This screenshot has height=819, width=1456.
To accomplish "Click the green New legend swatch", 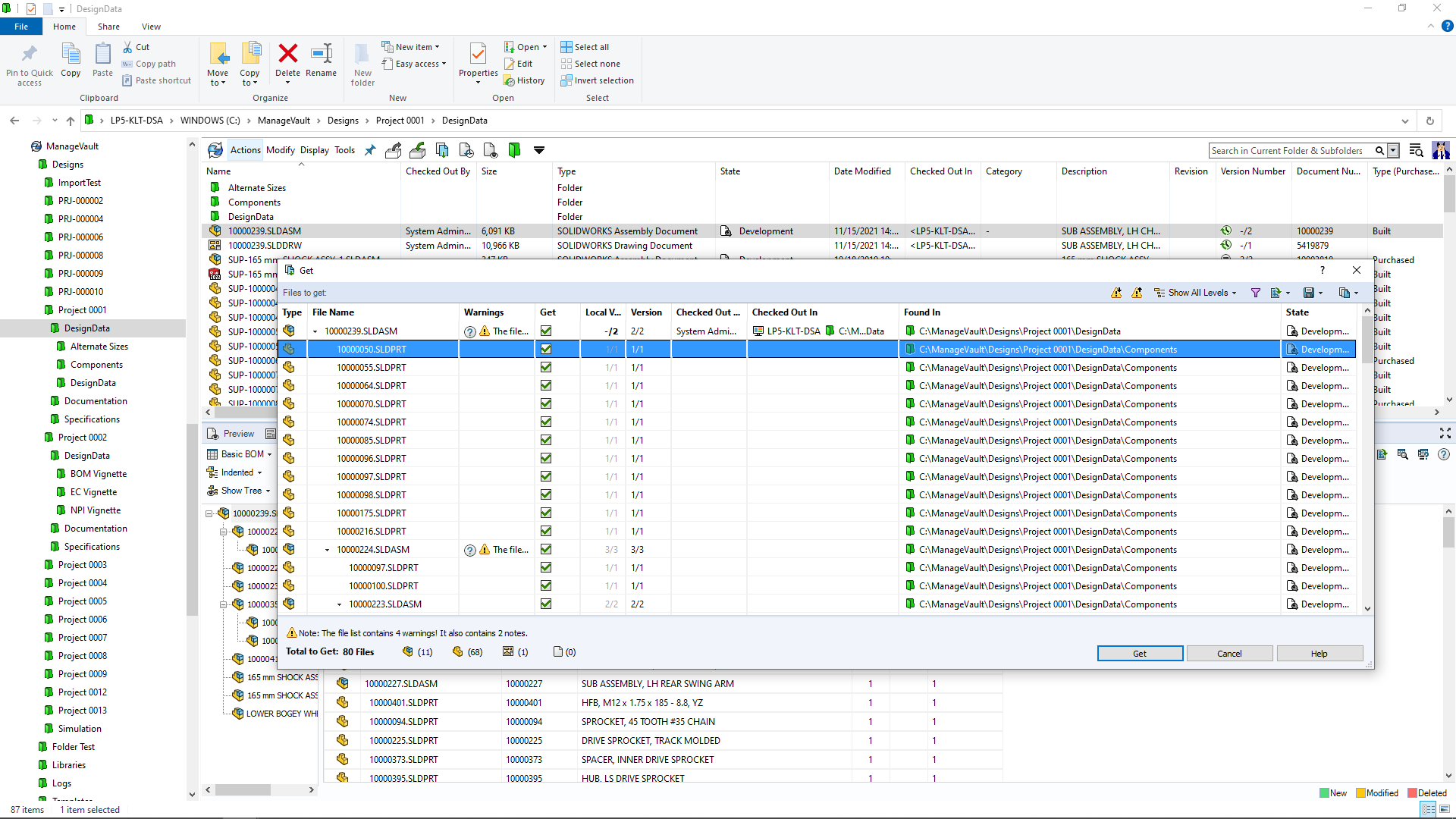I will tap(1324, 793).
